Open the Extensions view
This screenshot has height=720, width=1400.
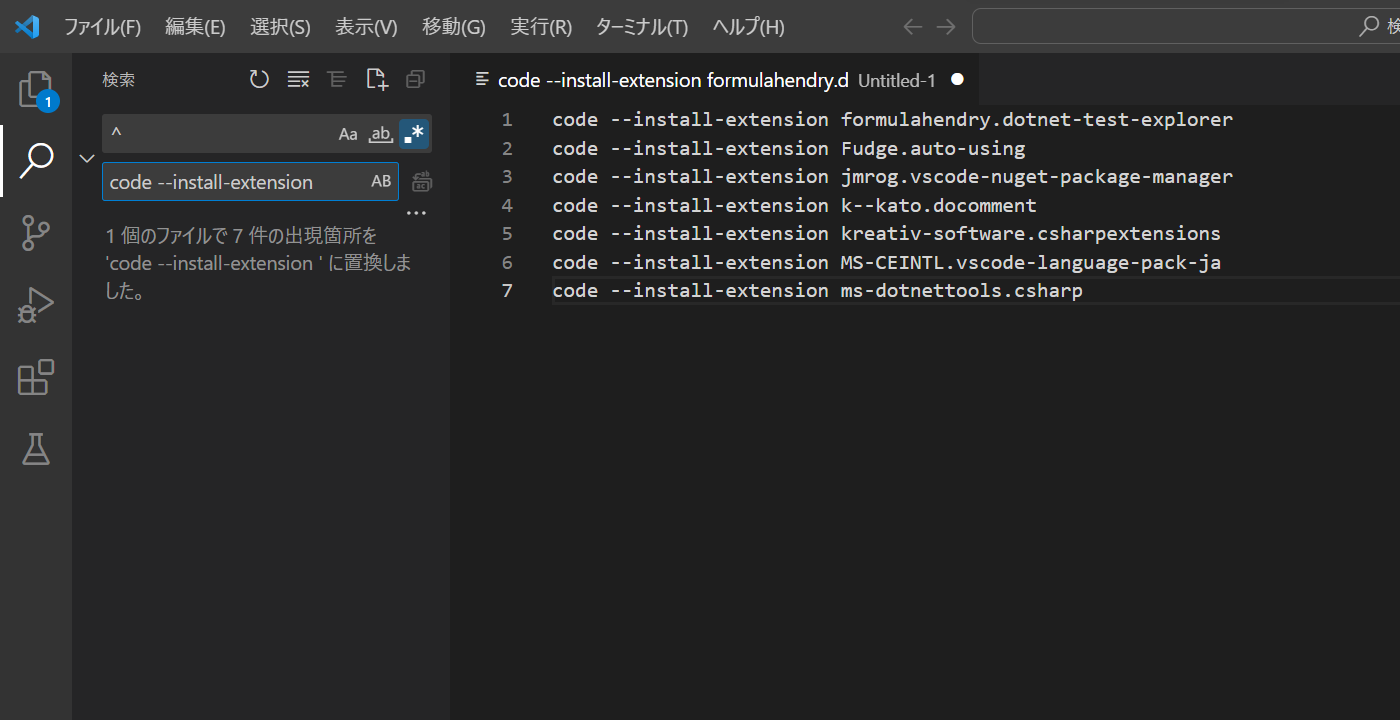pyautogui.click(x=35, y=377)
